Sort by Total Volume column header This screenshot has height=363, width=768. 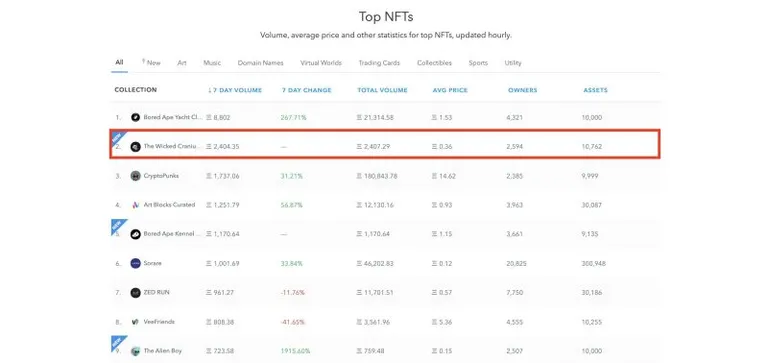(x=383, y=90)
